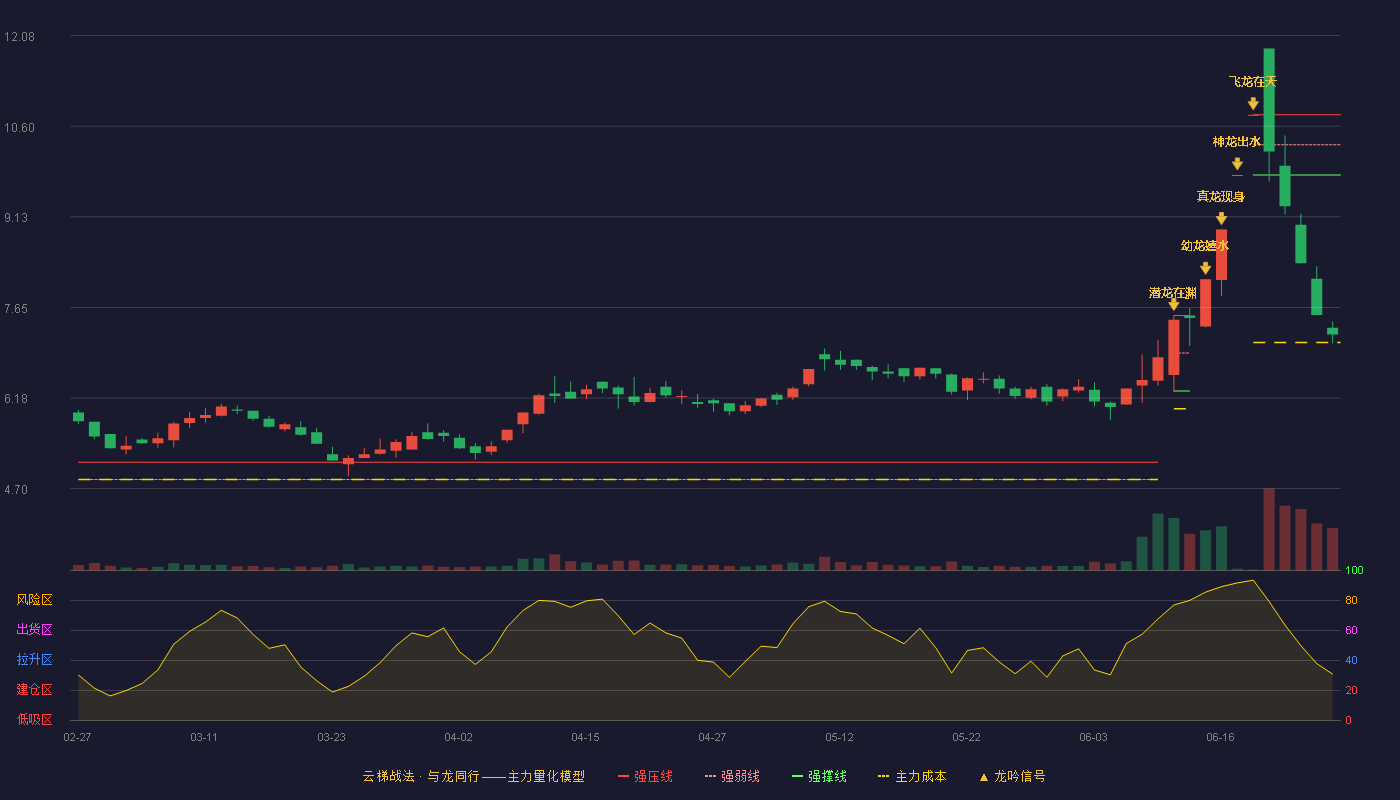
Task: Click the green 100 indicator axis label
Action: 1354,571
